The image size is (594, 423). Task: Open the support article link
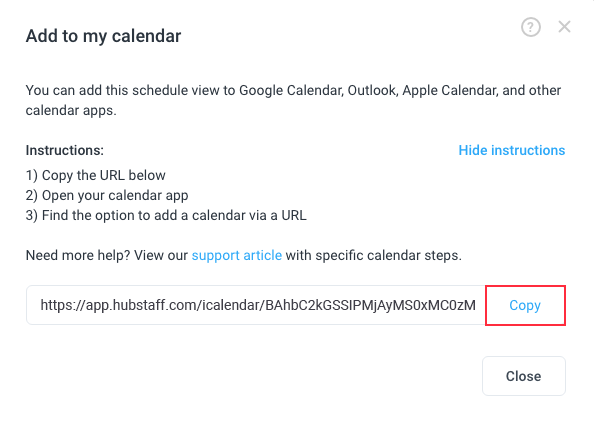coord(237,256)
